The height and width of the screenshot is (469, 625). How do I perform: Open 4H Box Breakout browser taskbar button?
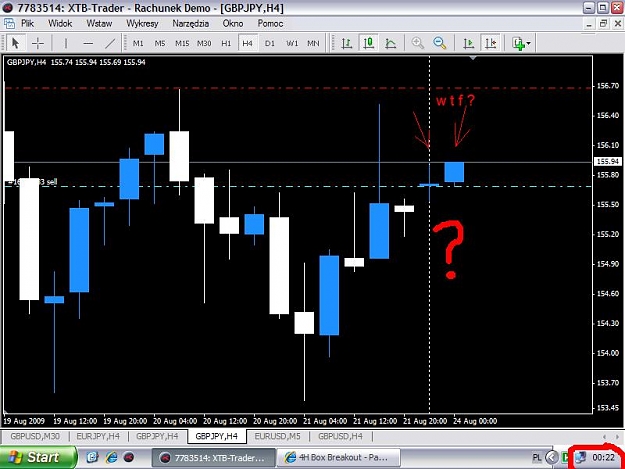click(338, 458)
